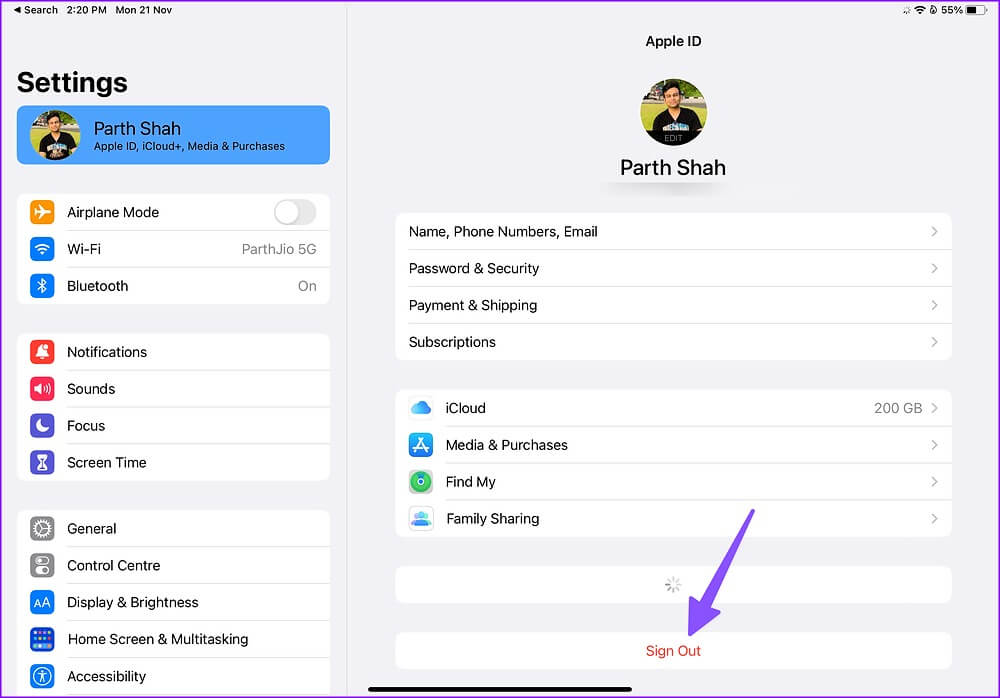Tap the ParthJio 5G network name

click(x=279, y=249)
